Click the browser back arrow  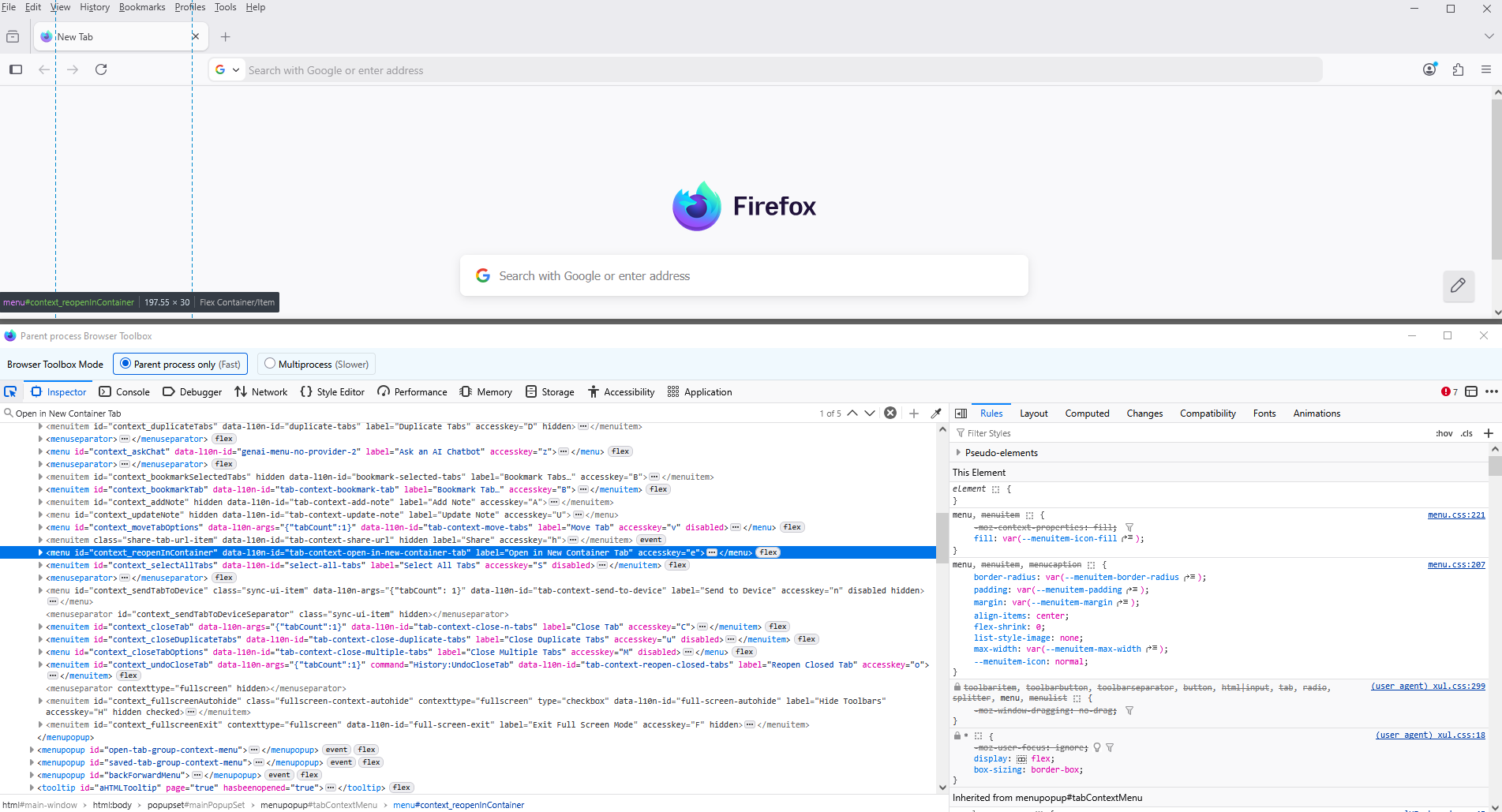[x=44, y=69]
